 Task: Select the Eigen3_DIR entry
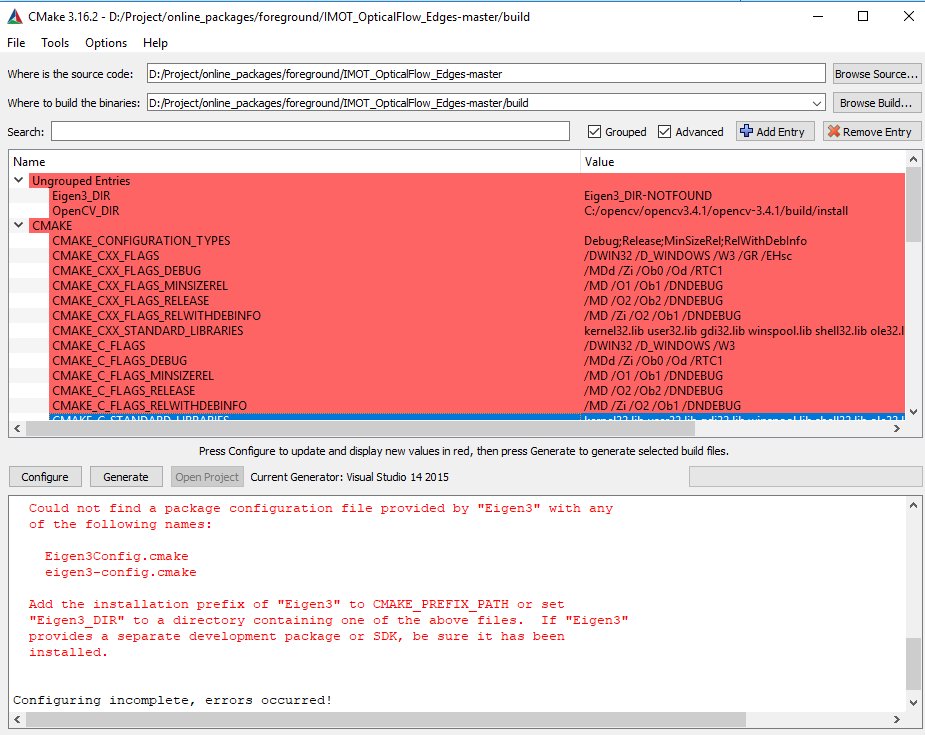81,195
